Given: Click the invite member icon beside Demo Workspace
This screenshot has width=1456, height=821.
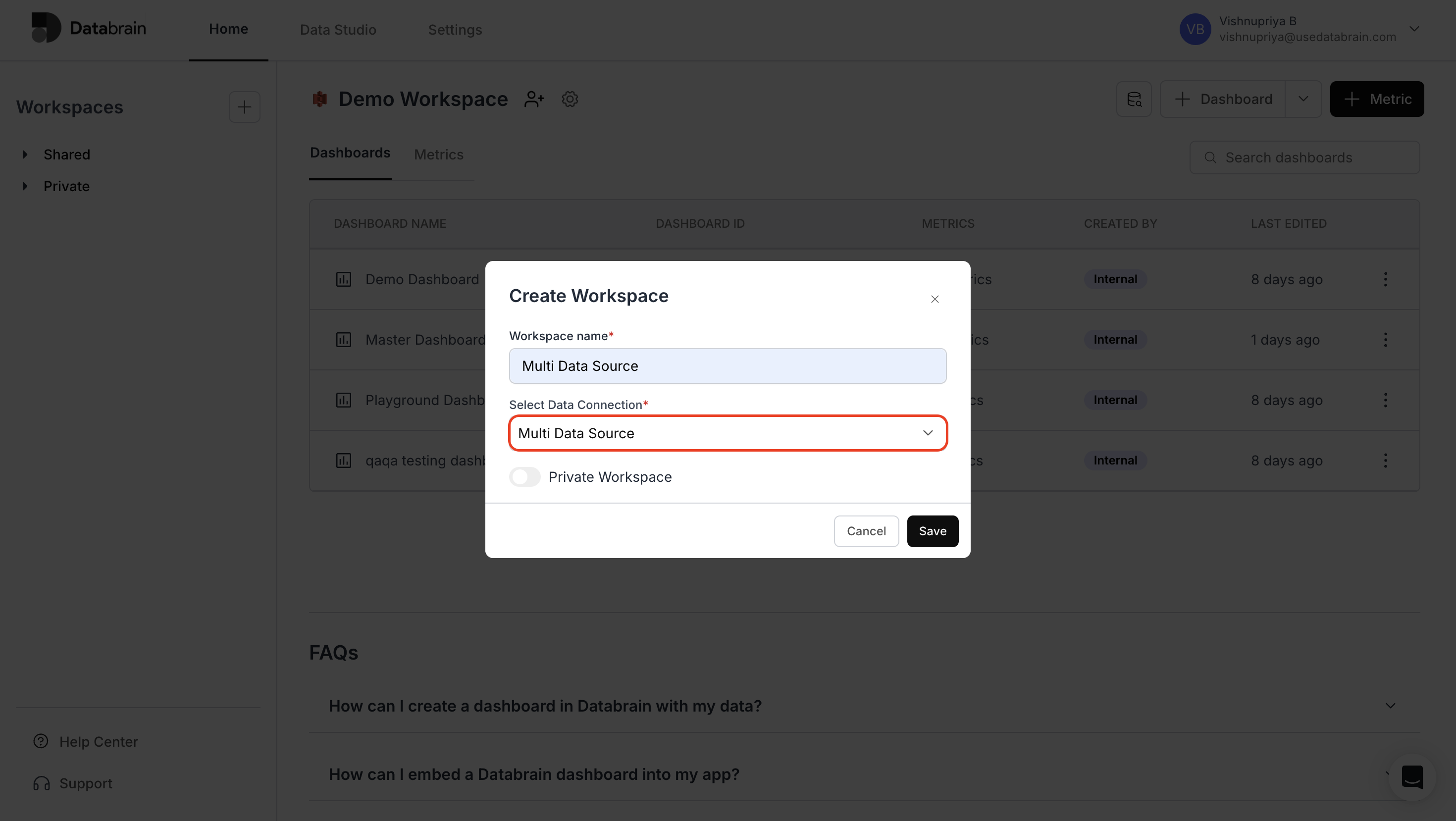Looking at the screenshot, I should pos(534,99).
